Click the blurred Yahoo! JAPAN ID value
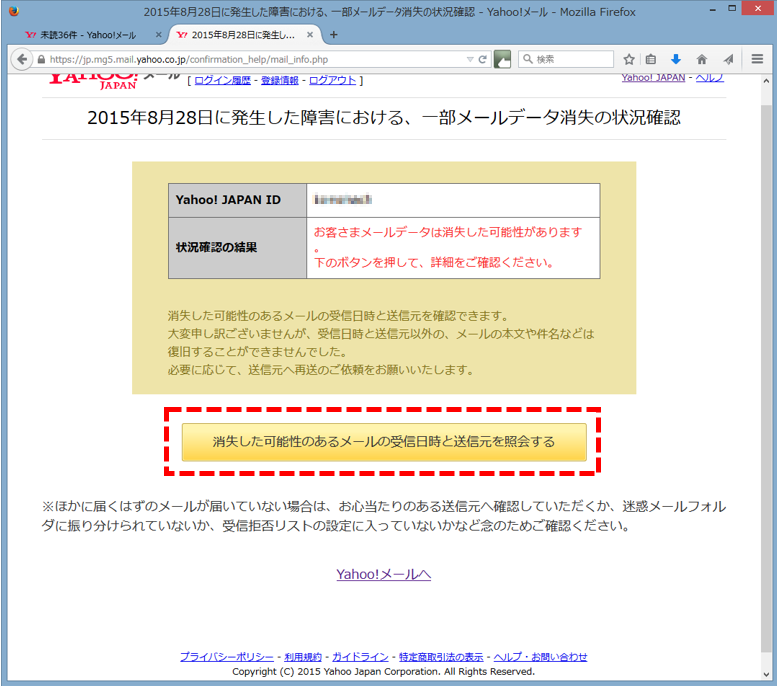This screenshot has width=777, height=686. pos(343,200)
